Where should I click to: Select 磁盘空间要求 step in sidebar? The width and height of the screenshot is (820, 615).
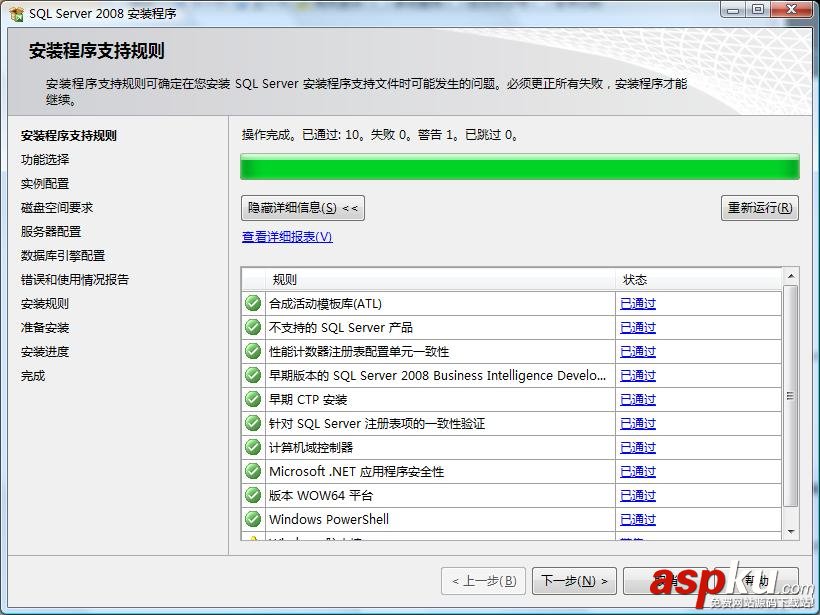point(57,208)
